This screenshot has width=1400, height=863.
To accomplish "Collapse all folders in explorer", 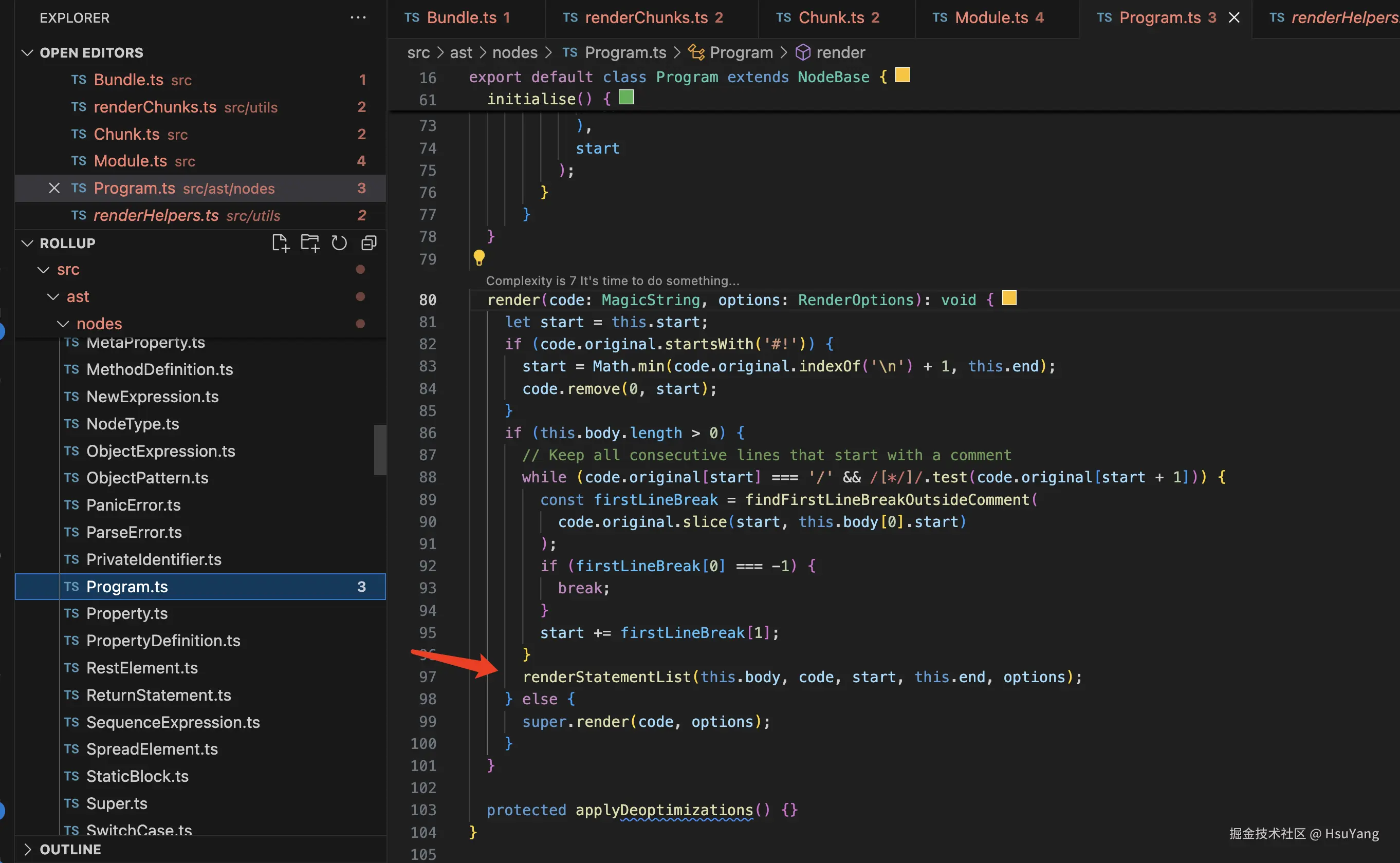I will tap(369, 243).
